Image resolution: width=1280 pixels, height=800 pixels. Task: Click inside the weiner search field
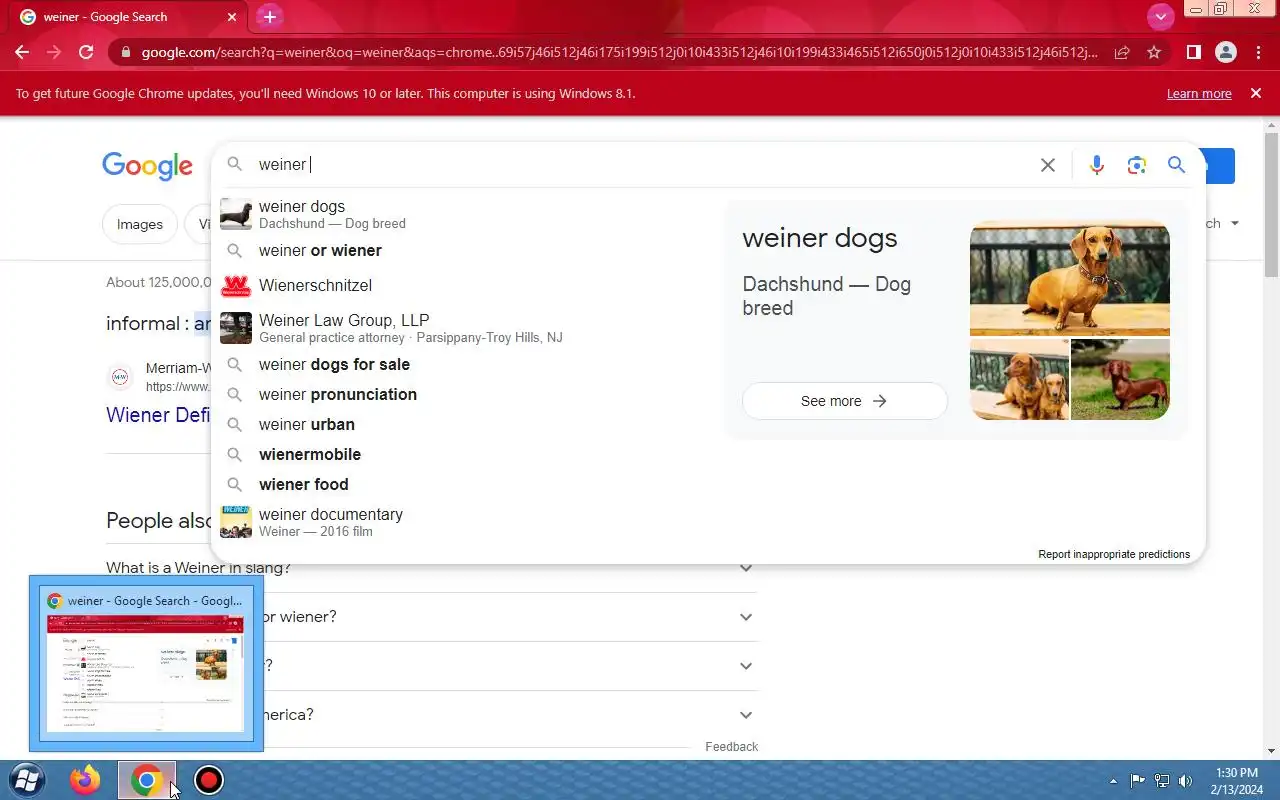pyautogui.click(x=640, y=165)
